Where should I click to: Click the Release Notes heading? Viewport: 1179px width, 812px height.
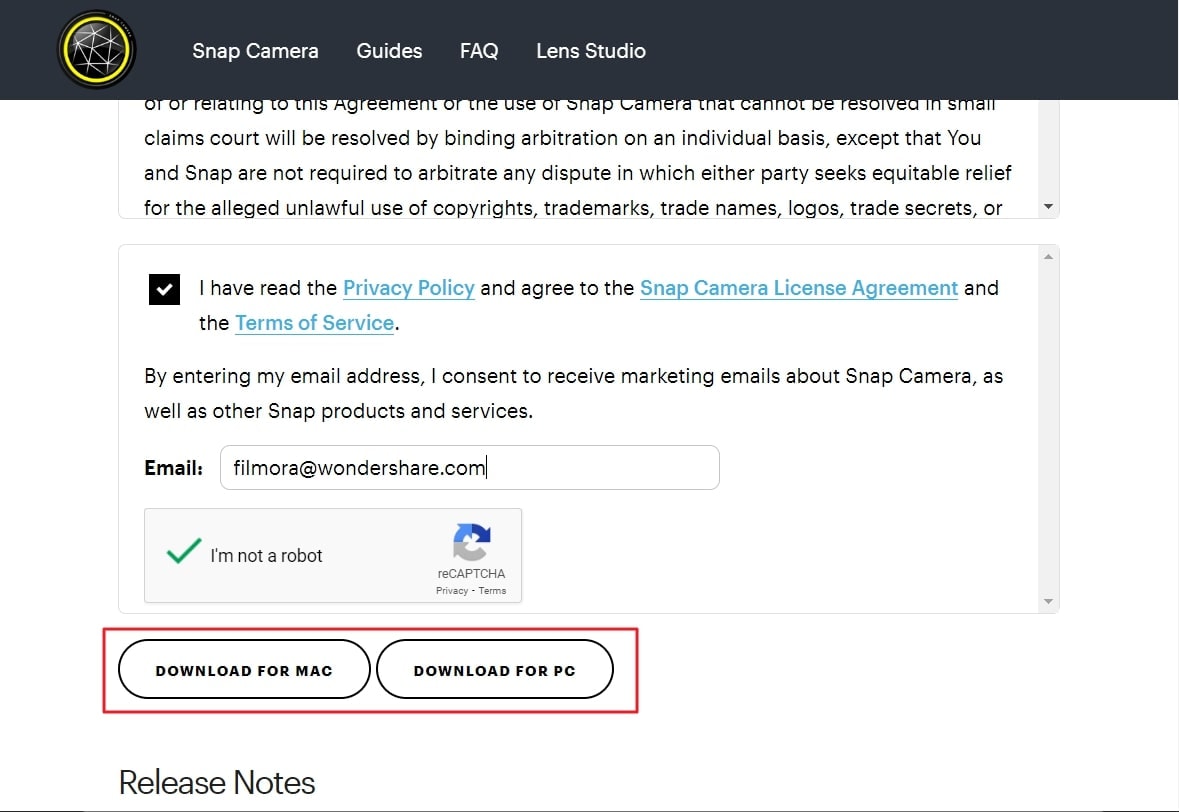coord(217,783)
